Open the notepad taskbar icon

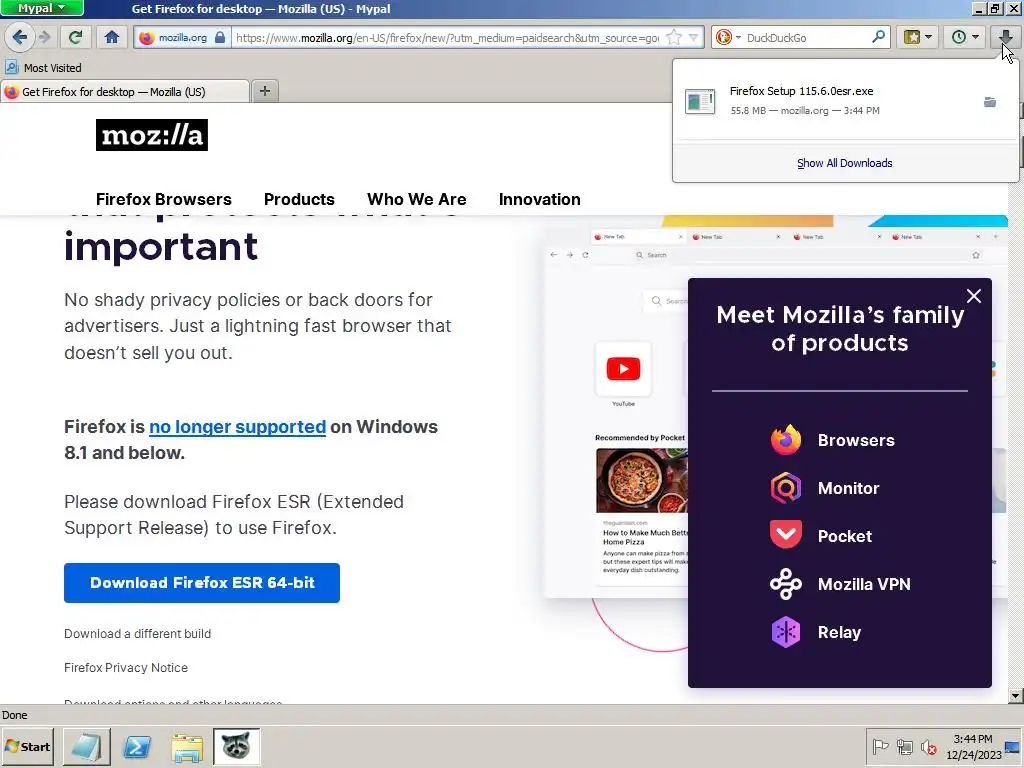(x=87, y=746)
